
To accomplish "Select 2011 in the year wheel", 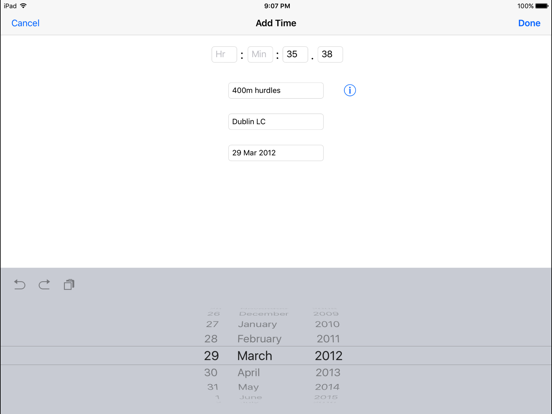I will (328, 339).
